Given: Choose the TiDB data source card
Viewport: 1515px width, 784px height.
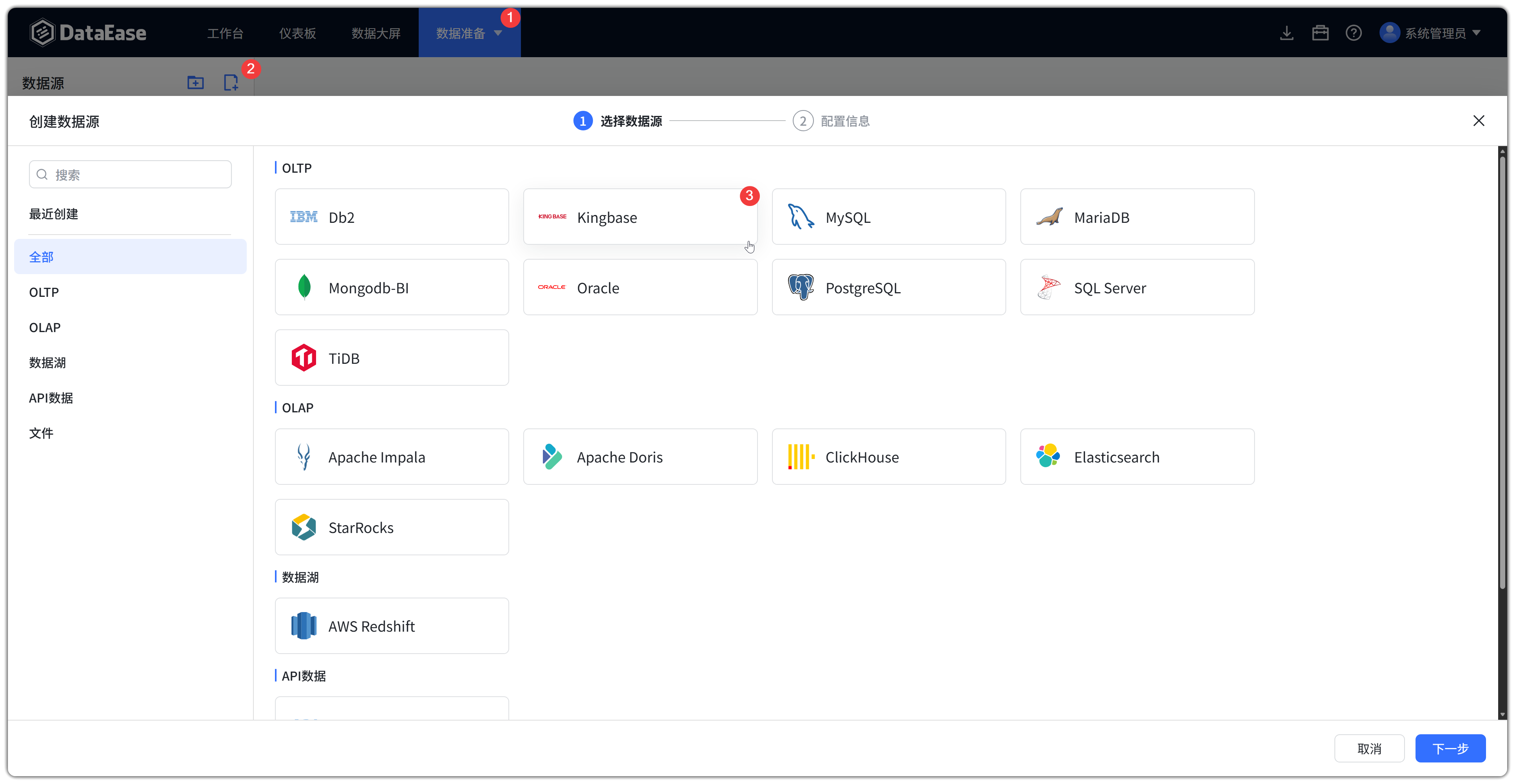Looking at the screenshot, I should 392,358.
